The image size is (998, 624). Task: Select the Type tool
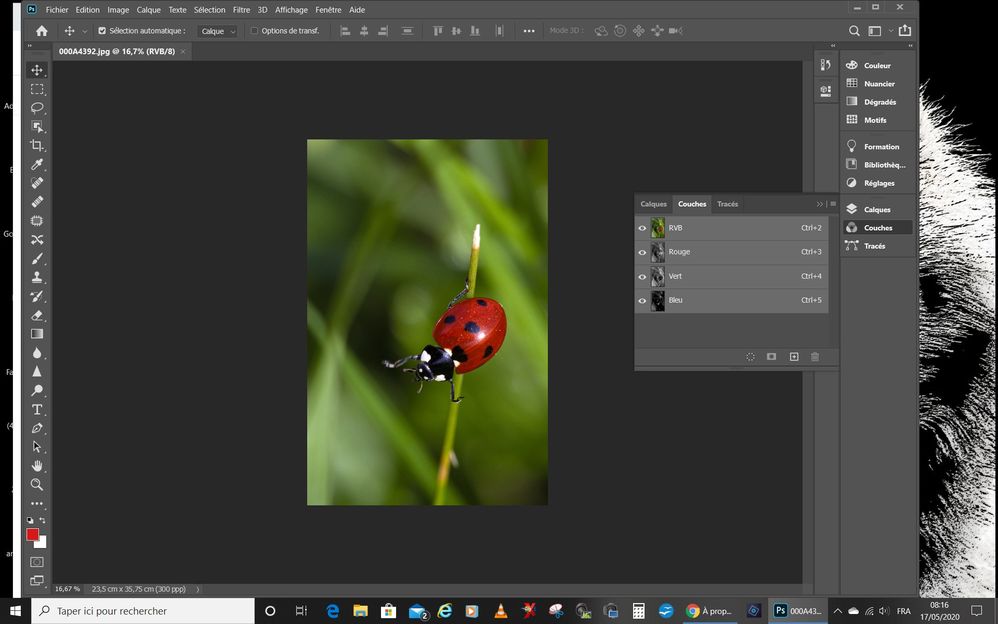[x=37, y=409]
